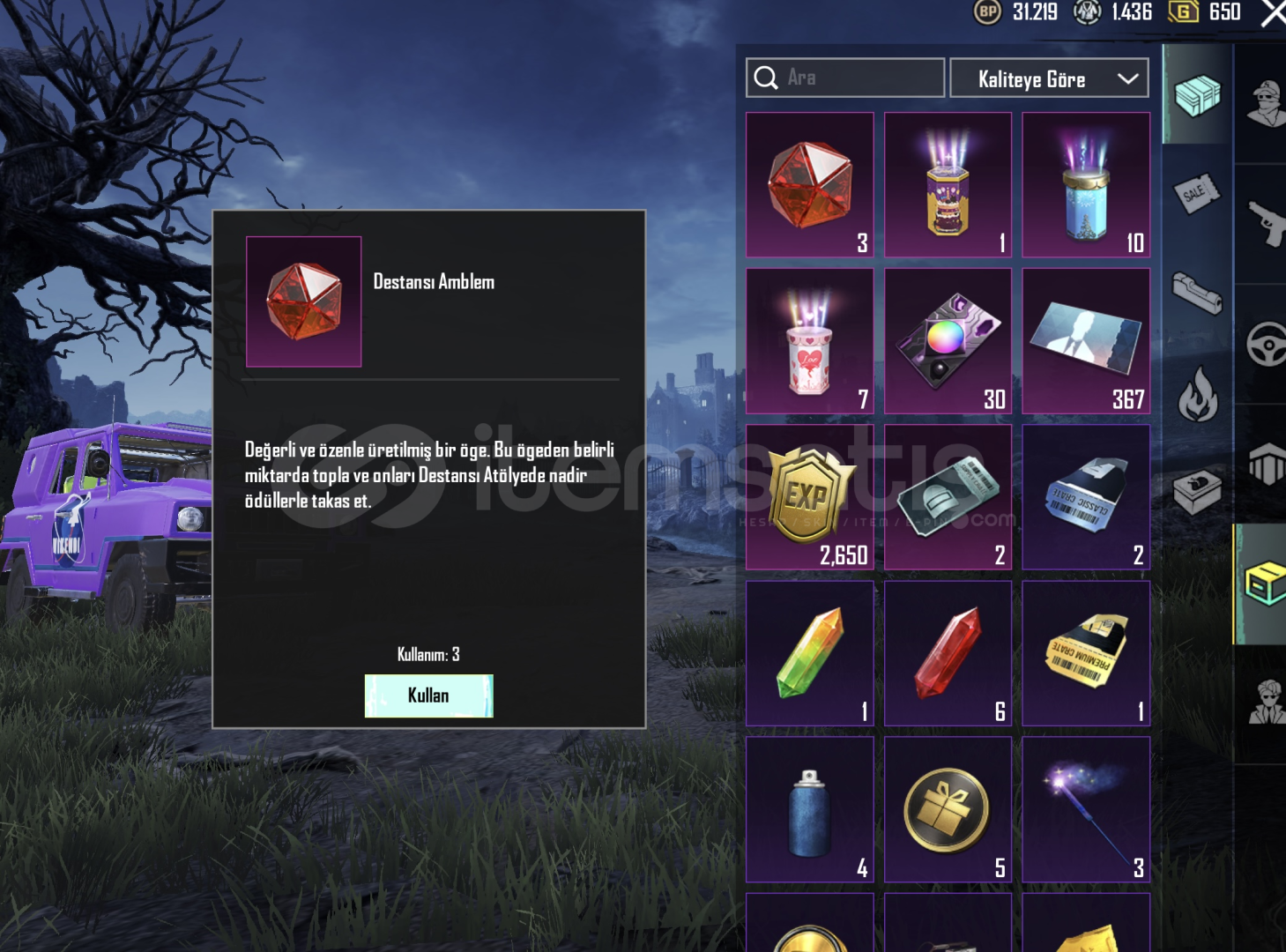Select the red Destansı Amblem gem item

[x=810, y=184]
